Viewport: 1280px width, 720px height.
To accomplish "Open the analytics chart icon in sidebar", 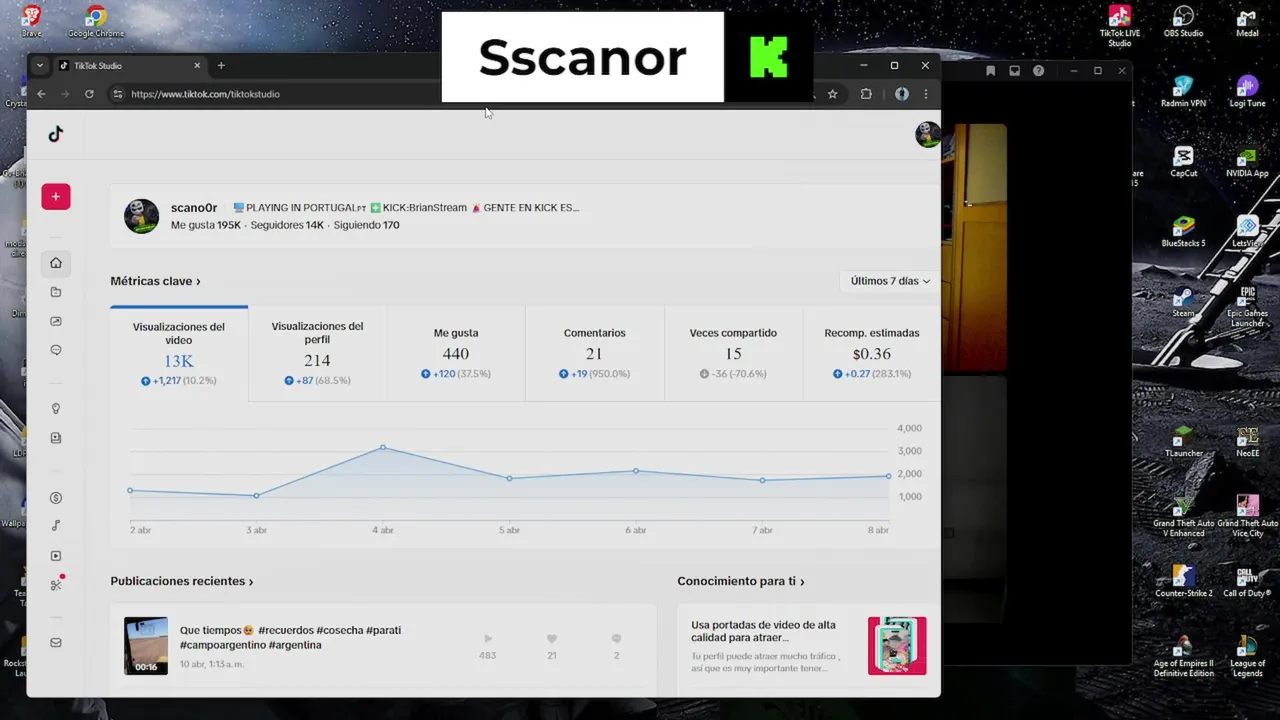I will pyautogui.click(x=56, y=321).
